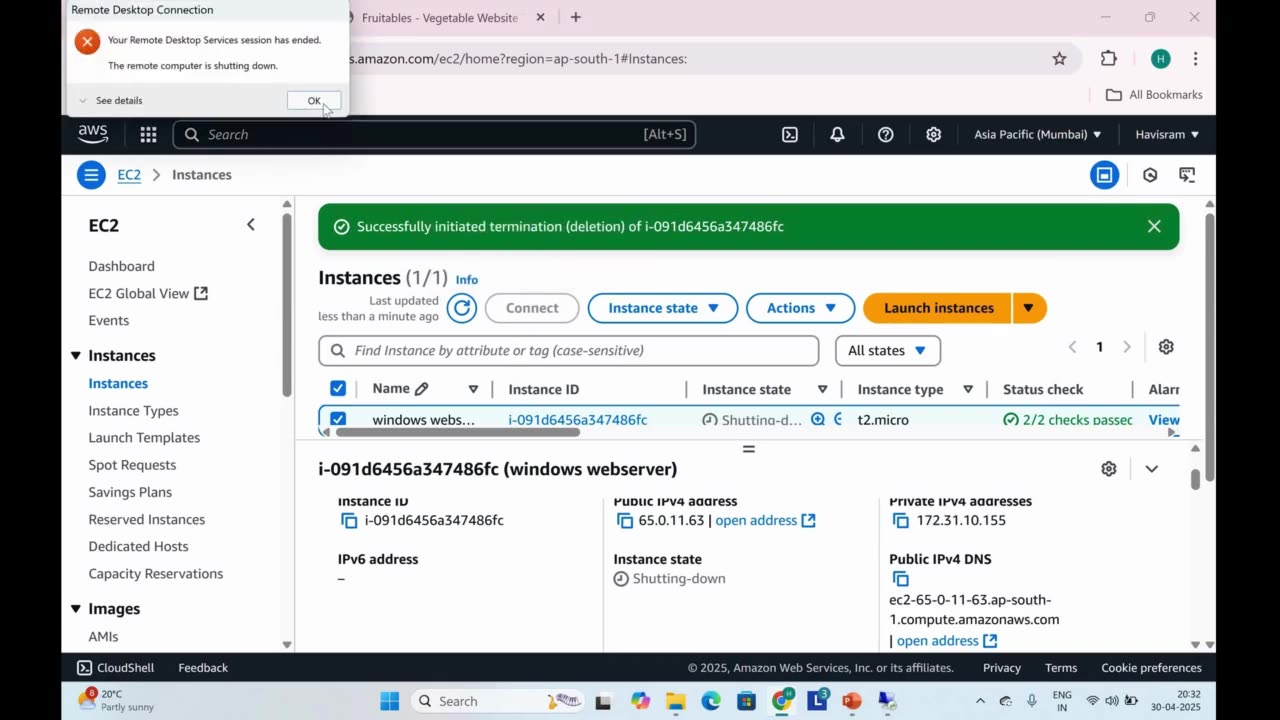Image resolution: width=1280 pixels, height=720 pixels.
Task: Copy the Instance ID in details panel
Action: (x=349, y=520)
